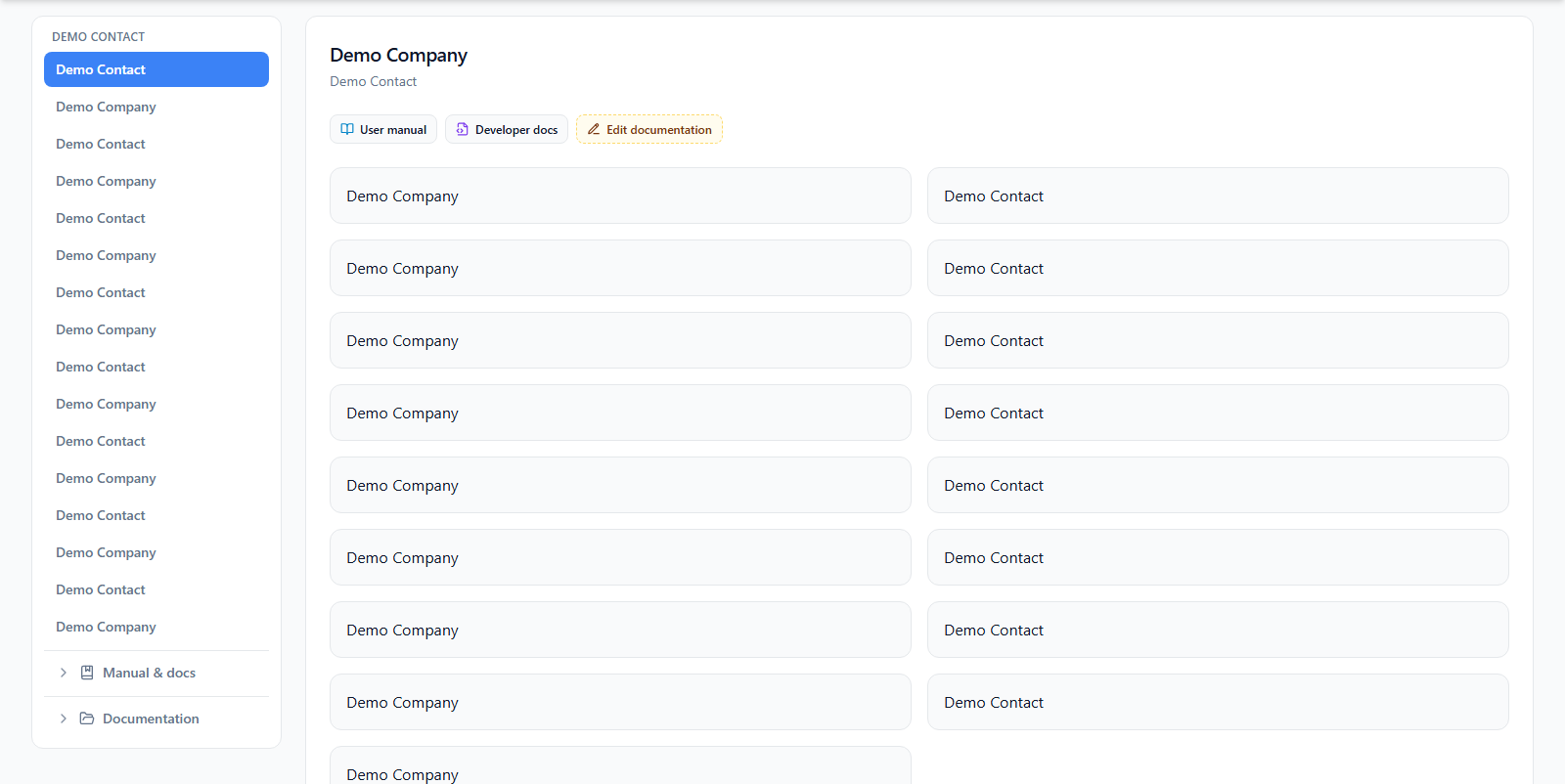1565x784 pixels.
Task: Click the DEMO CONTACT sidebar section header
Action: (98, 37)
